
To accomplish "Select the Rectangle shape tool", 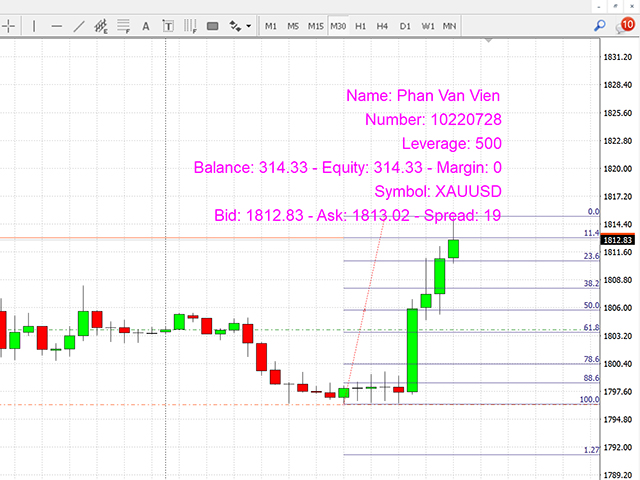I will (213, 27).
